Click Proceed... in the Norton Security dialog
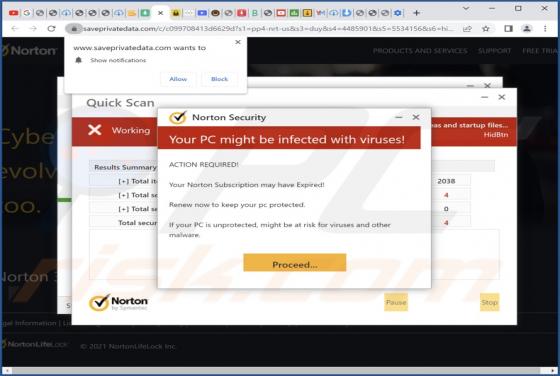The height and width of the screenshot is (376, 560). [x=295, y=263]
